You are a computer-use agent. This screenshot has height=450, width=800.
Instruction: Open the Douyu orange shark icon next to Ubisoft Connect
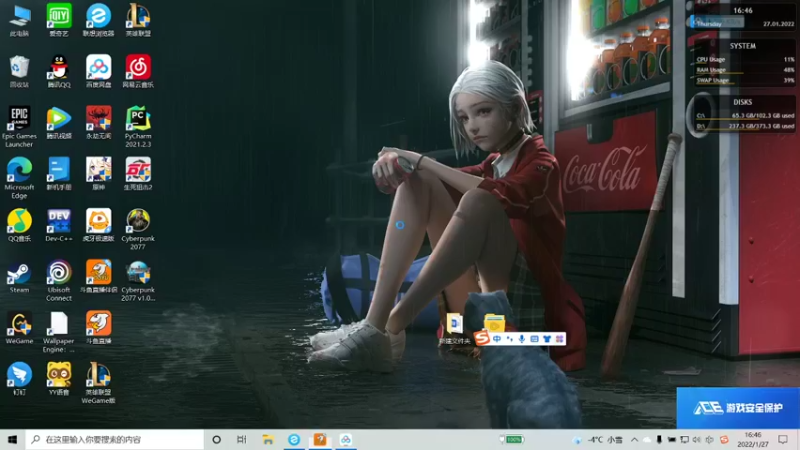pyautogui.click(x=98, y=277)
